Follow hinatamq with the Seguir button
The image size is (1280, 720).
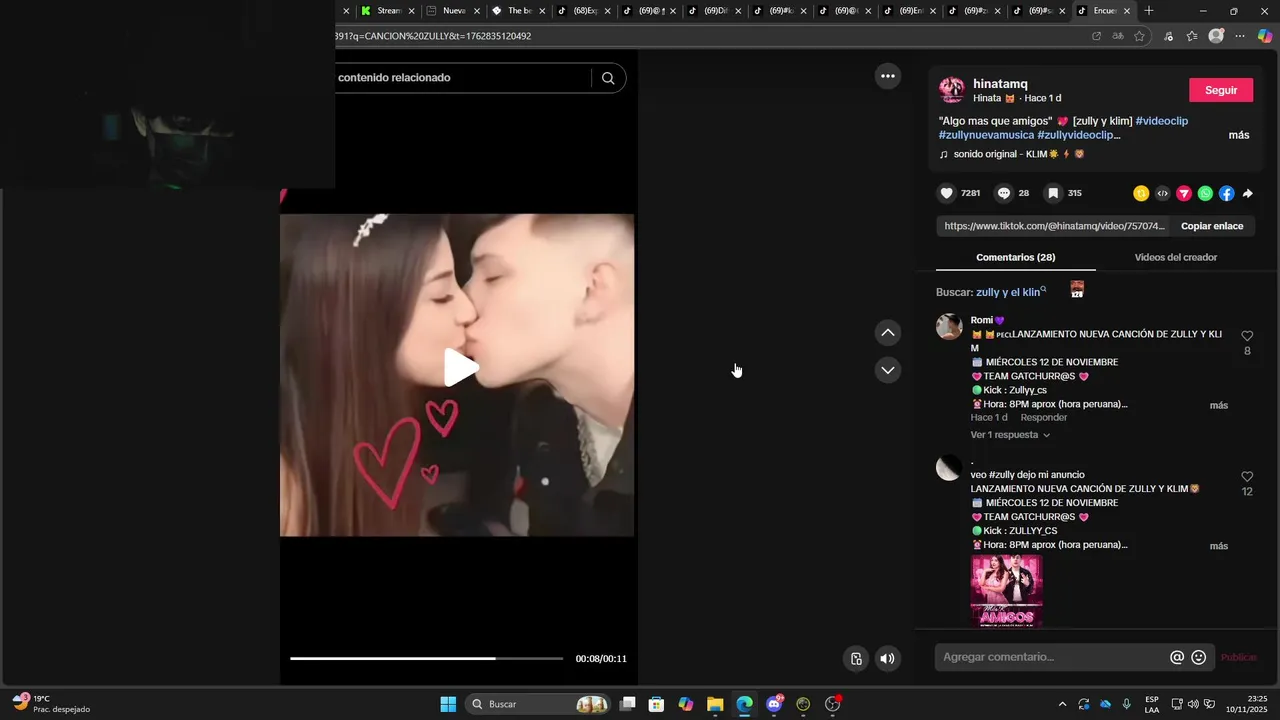(x=1221, y=90)
